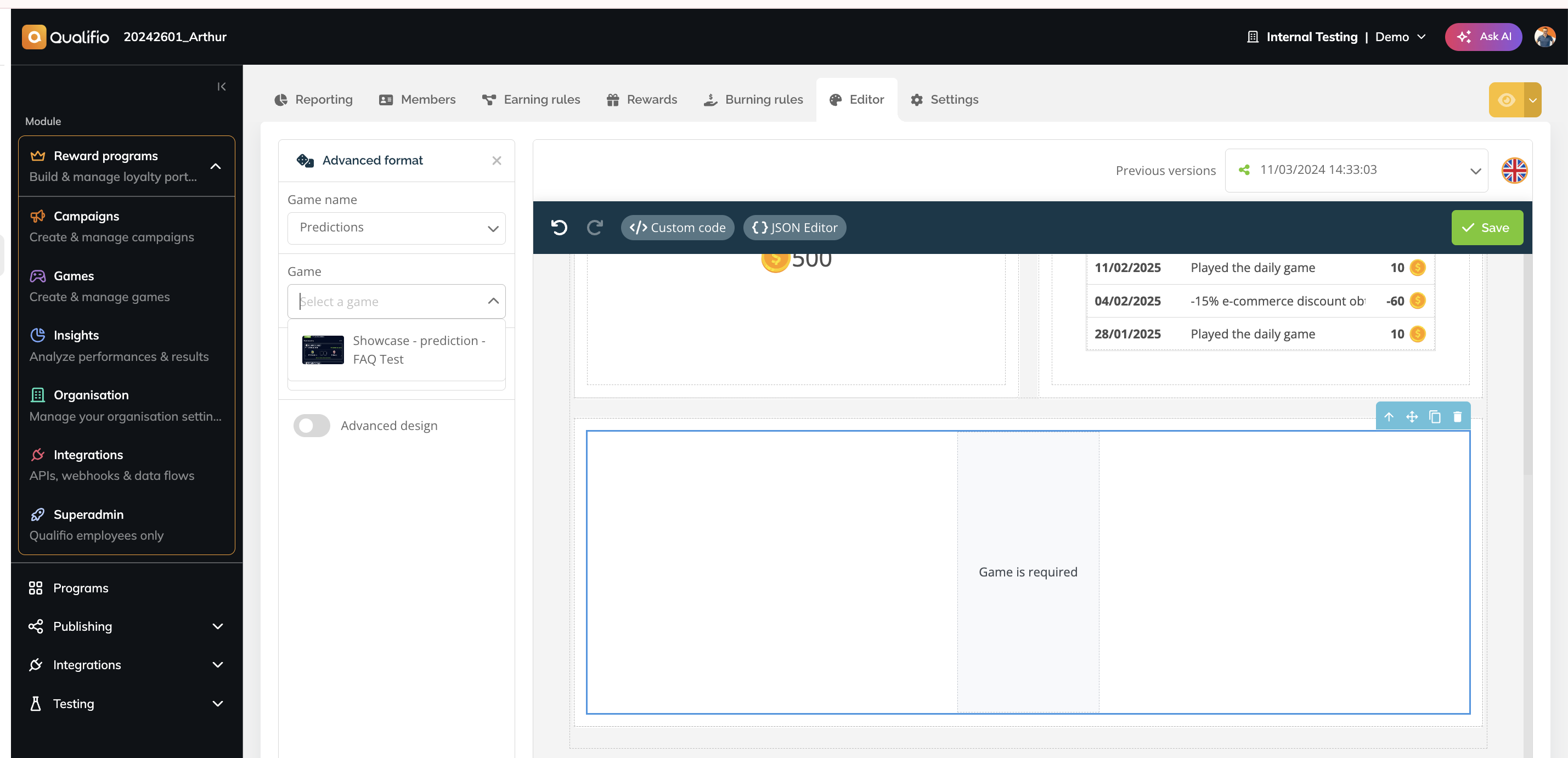The width and height of the screenshot is (1568, 758).
Task: Enable the Advanced design toggle
Action: point(312,426)
